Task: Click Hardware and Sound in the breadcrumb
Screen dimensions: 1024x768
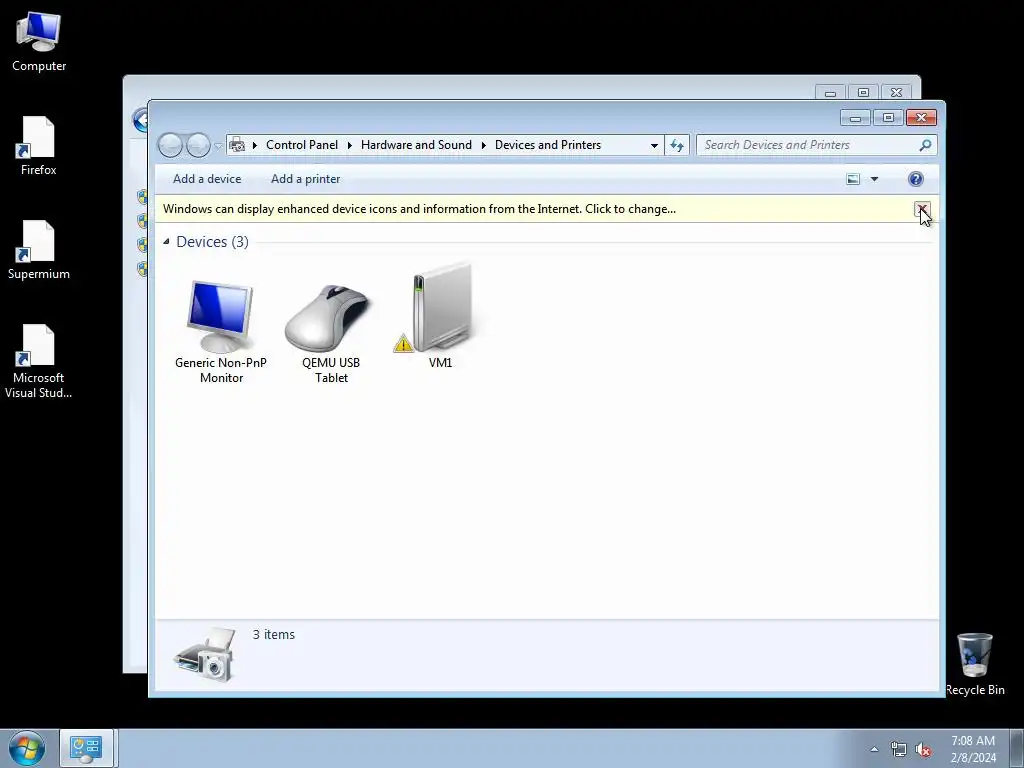Action: 416,145
